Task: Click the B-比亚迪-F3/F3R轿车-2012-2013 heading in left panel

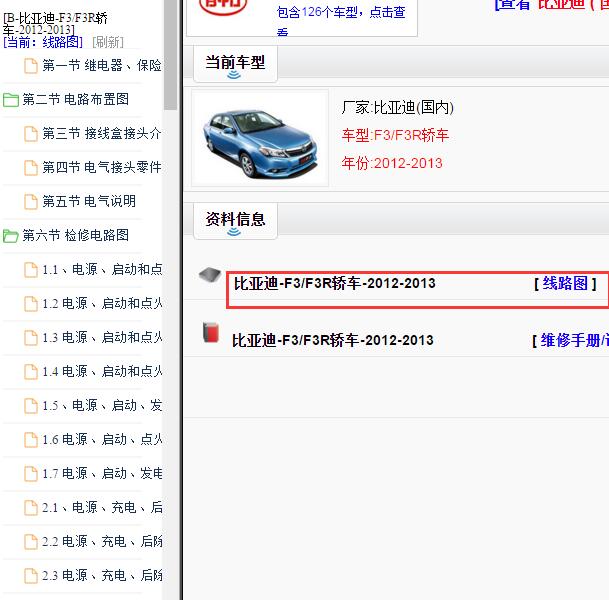Action: (55, 24)
